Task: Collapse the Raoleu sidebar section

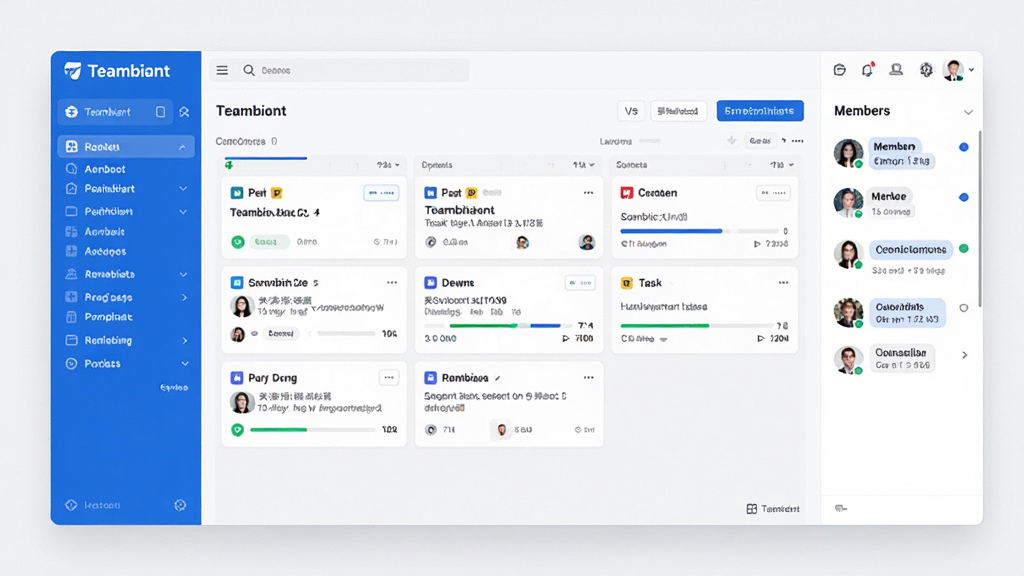Action: pos(182,147)
